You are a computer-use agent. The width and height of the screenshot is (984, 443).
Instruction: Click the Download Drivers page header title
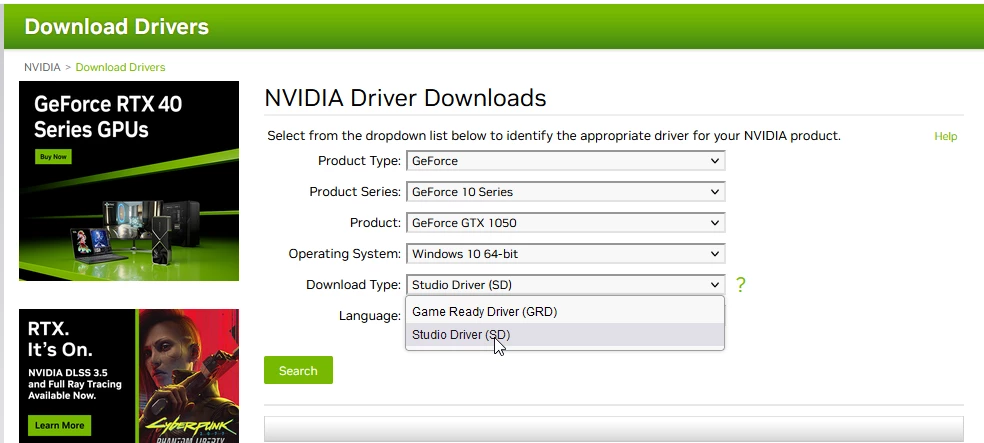pos(116,26)
